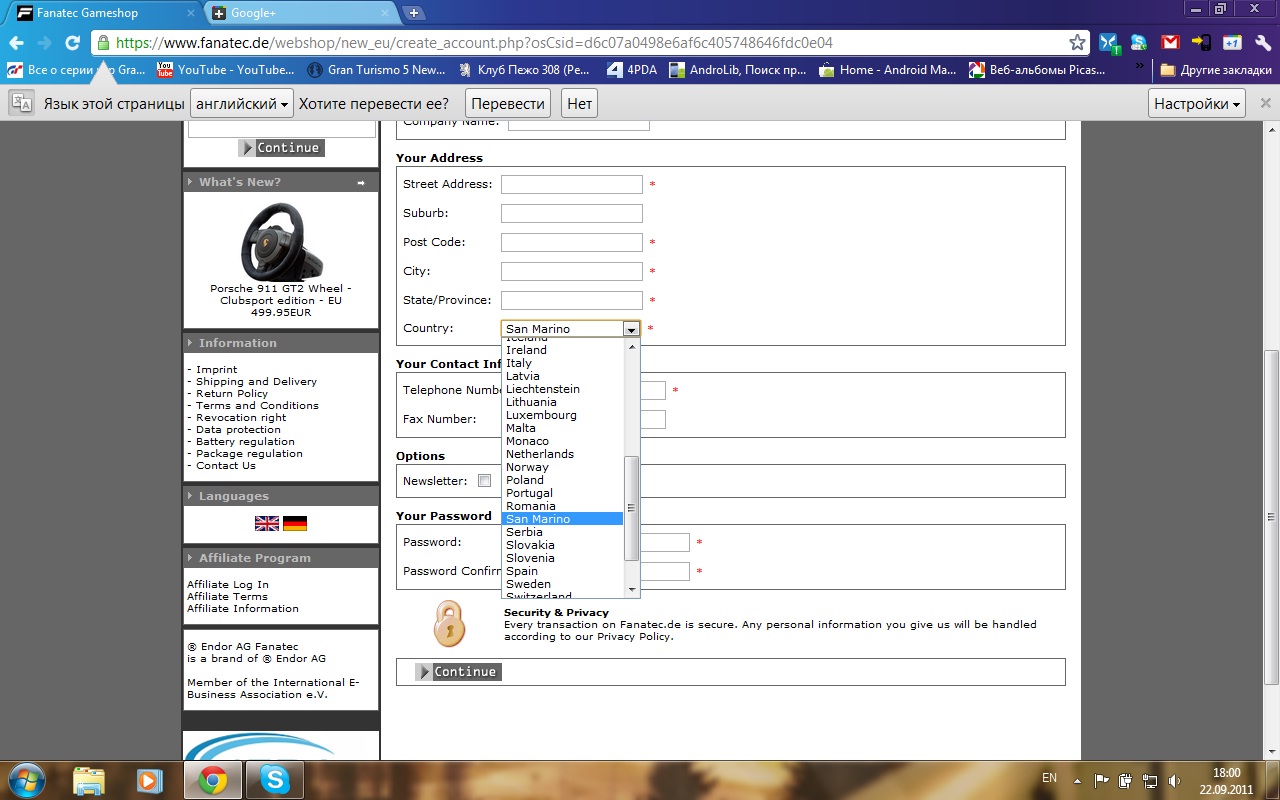Click into the Post Code field
Screen dimensions: 1280x800
coord(571,242)
